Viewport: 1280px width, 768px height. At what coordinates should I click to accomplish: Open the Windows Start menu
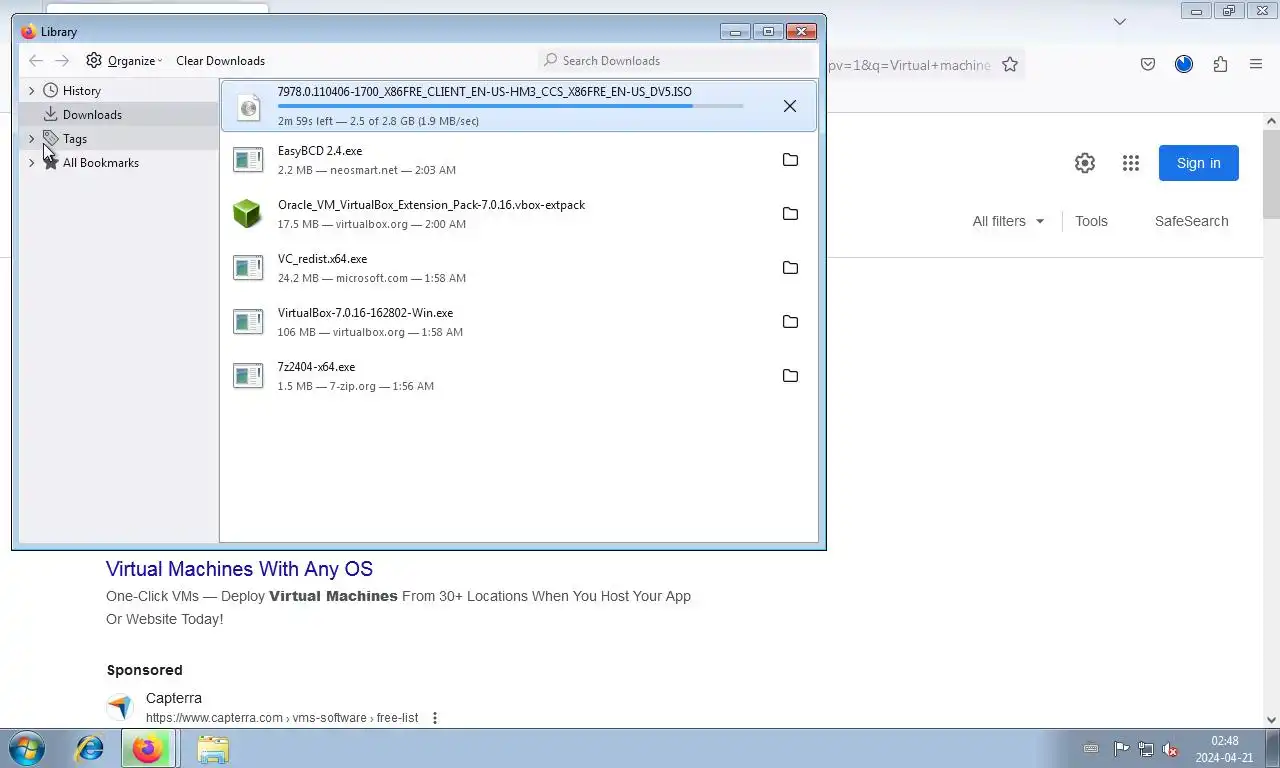pyautogui.click(x=26, y=748)
